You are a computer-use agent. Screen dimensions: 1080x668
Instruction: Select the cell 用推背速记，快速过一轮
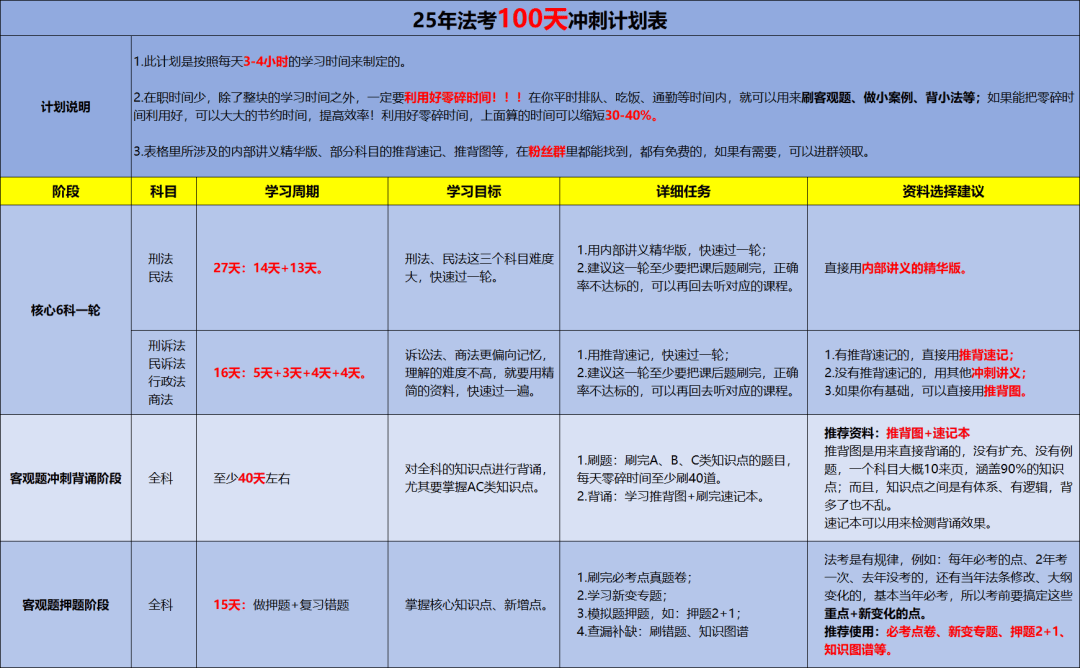(683, 373)
